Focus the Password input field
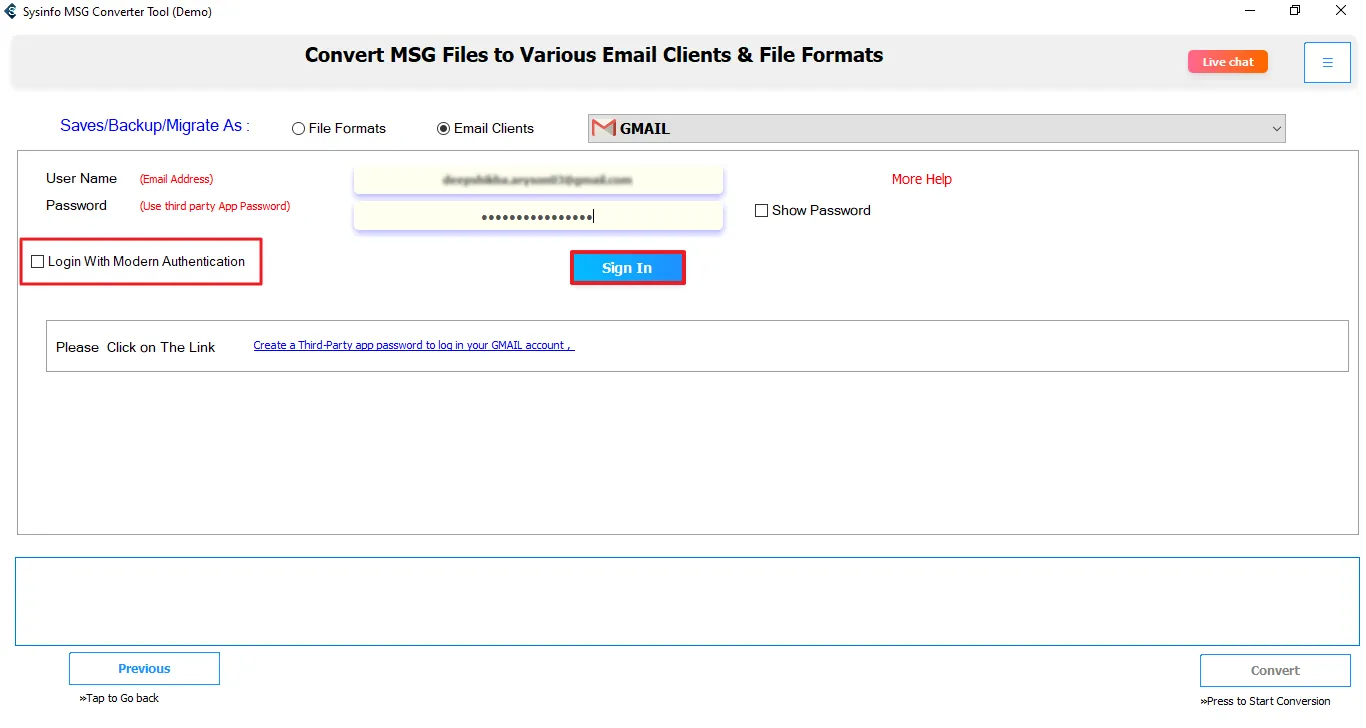This screenshot has width=1366, height=728. (538, 217)
